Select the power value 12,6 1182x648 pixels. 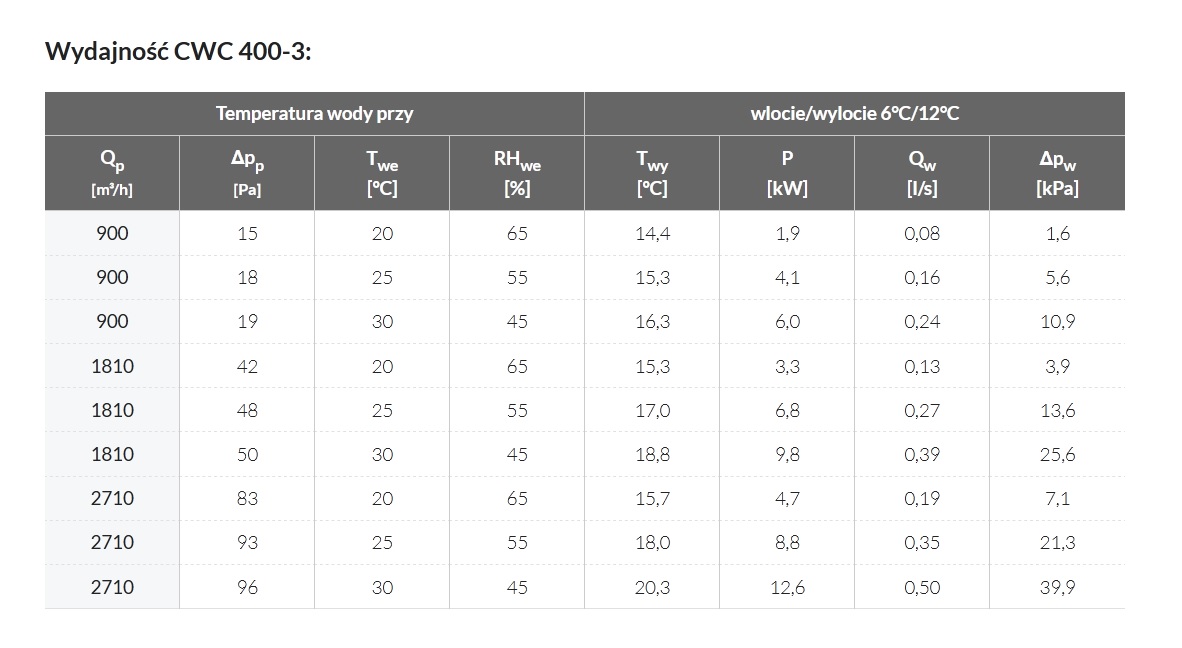(787, 587)
